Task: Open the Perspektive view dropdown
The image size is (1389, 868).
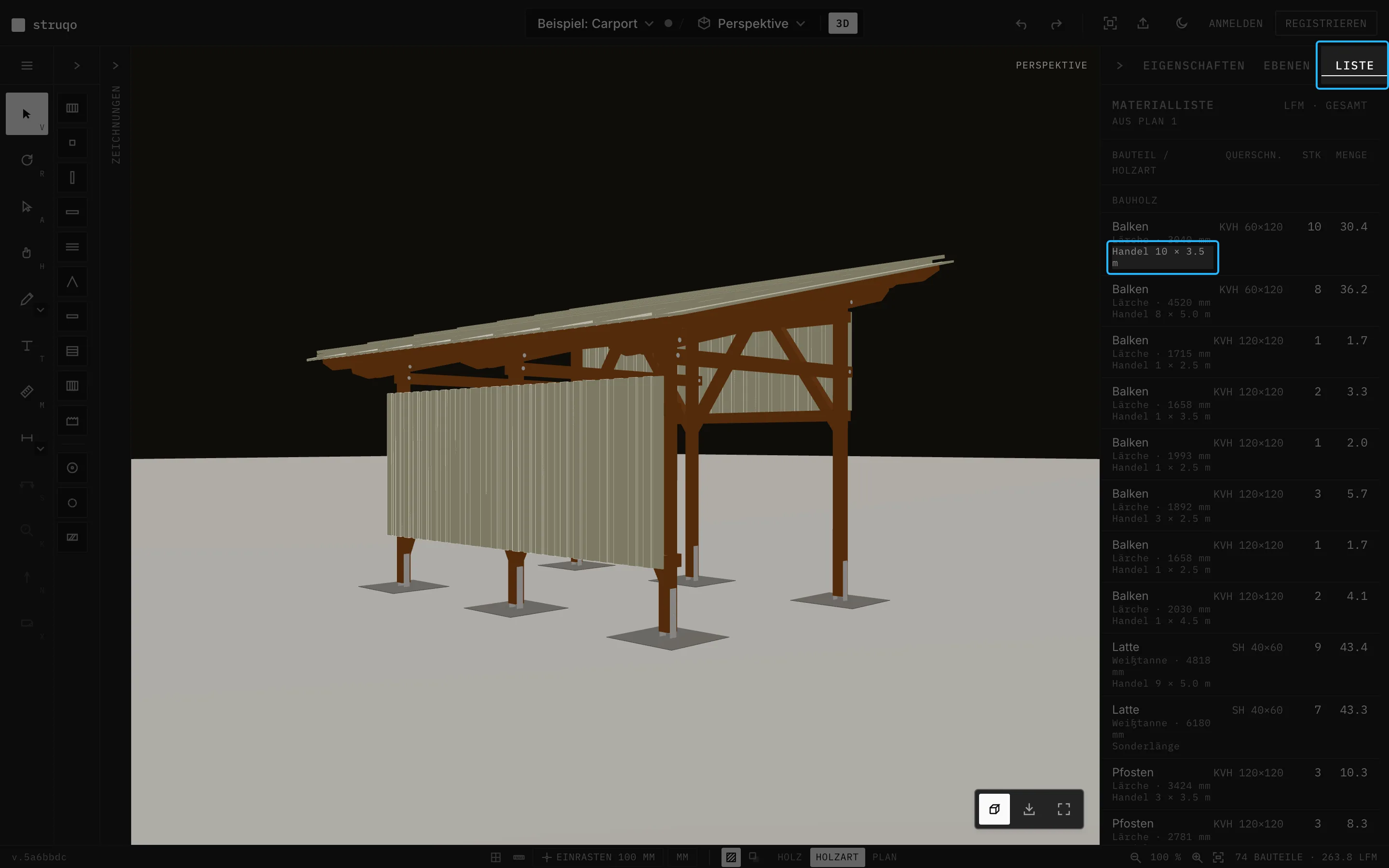Action: [752, 24]
